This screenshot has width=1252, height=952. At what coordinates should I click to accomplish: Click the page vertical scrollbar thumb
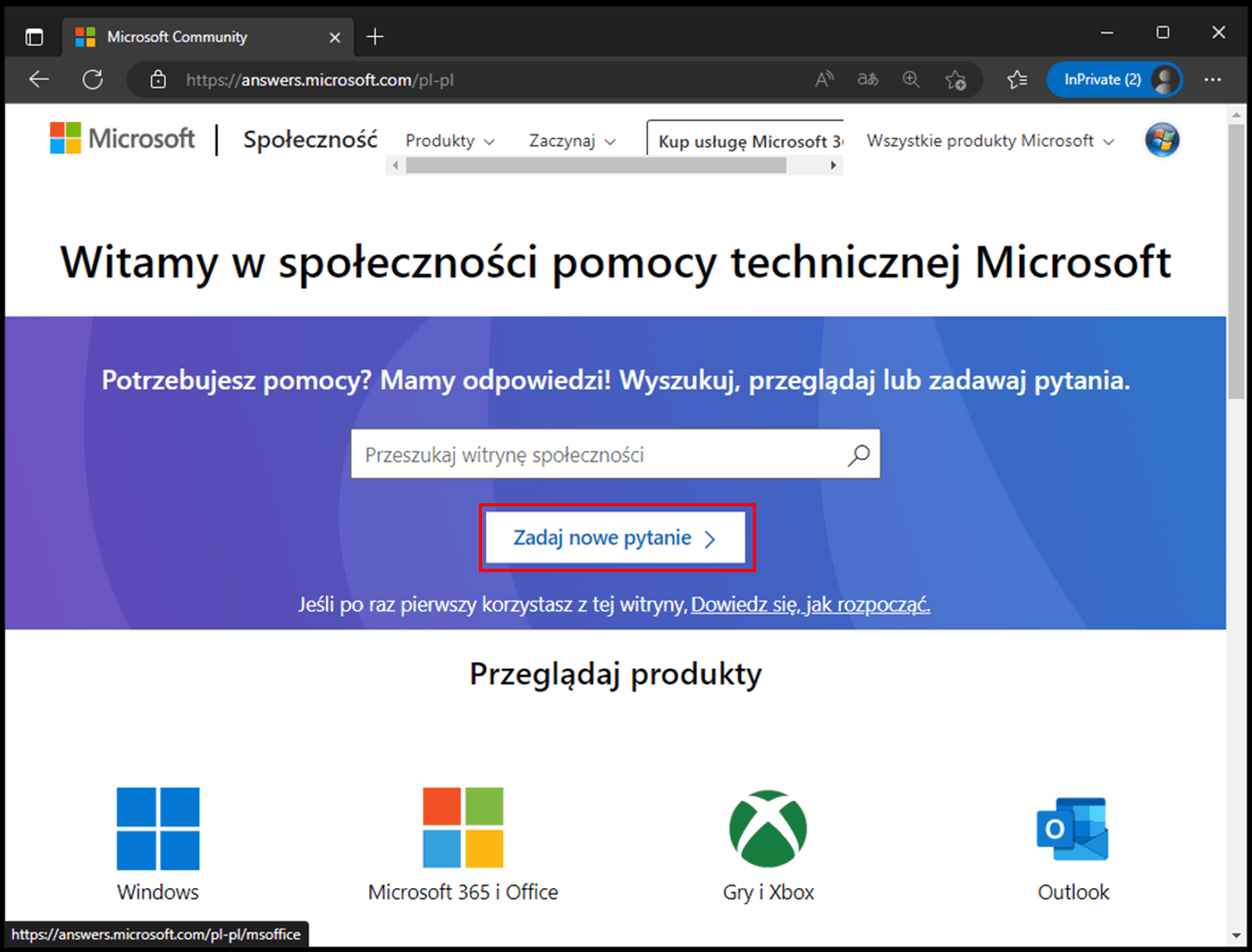coord(1236,261)
